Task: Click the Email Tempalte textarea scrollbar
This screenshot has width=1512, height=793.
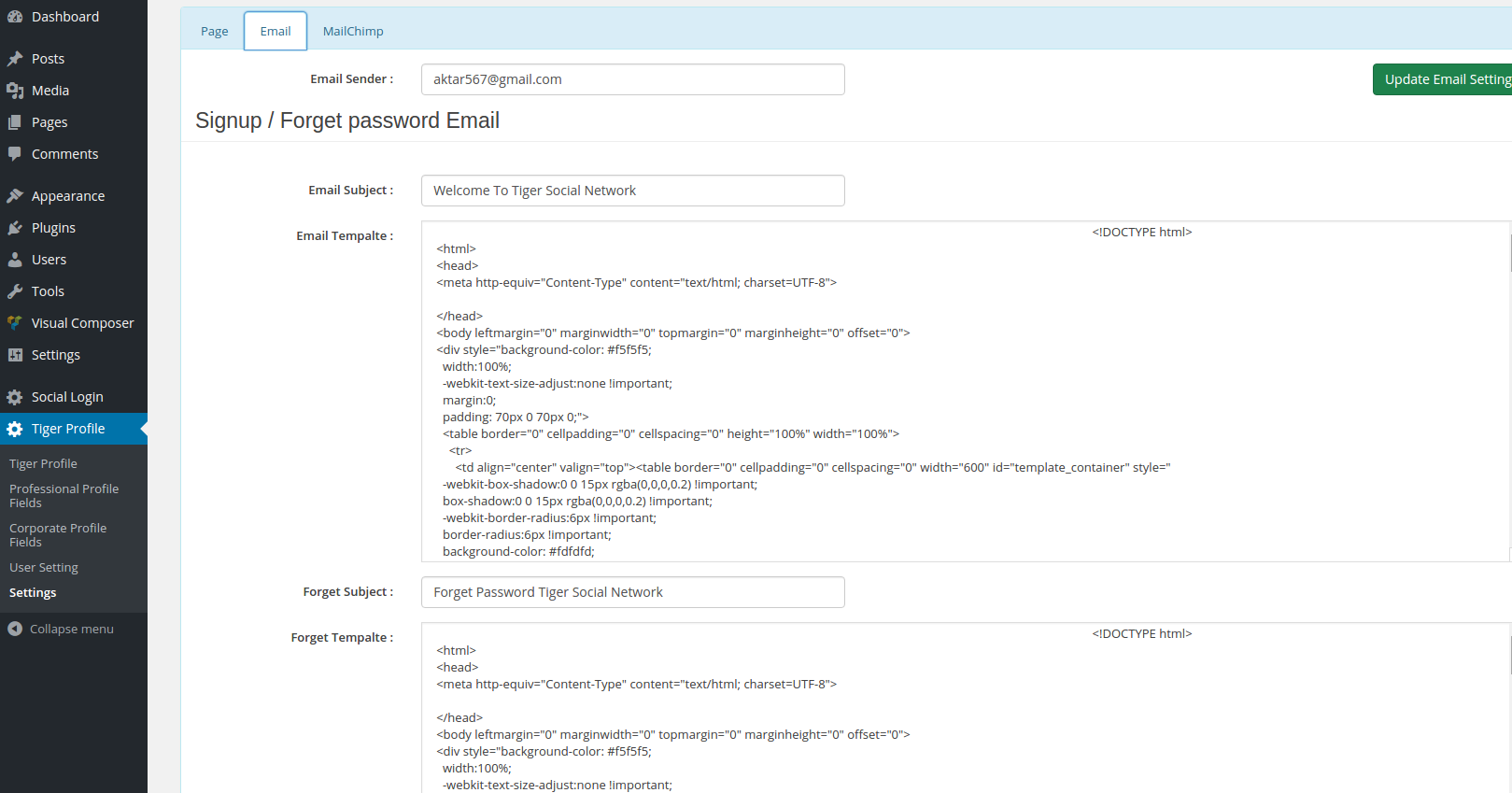Action: [1510, 252]
